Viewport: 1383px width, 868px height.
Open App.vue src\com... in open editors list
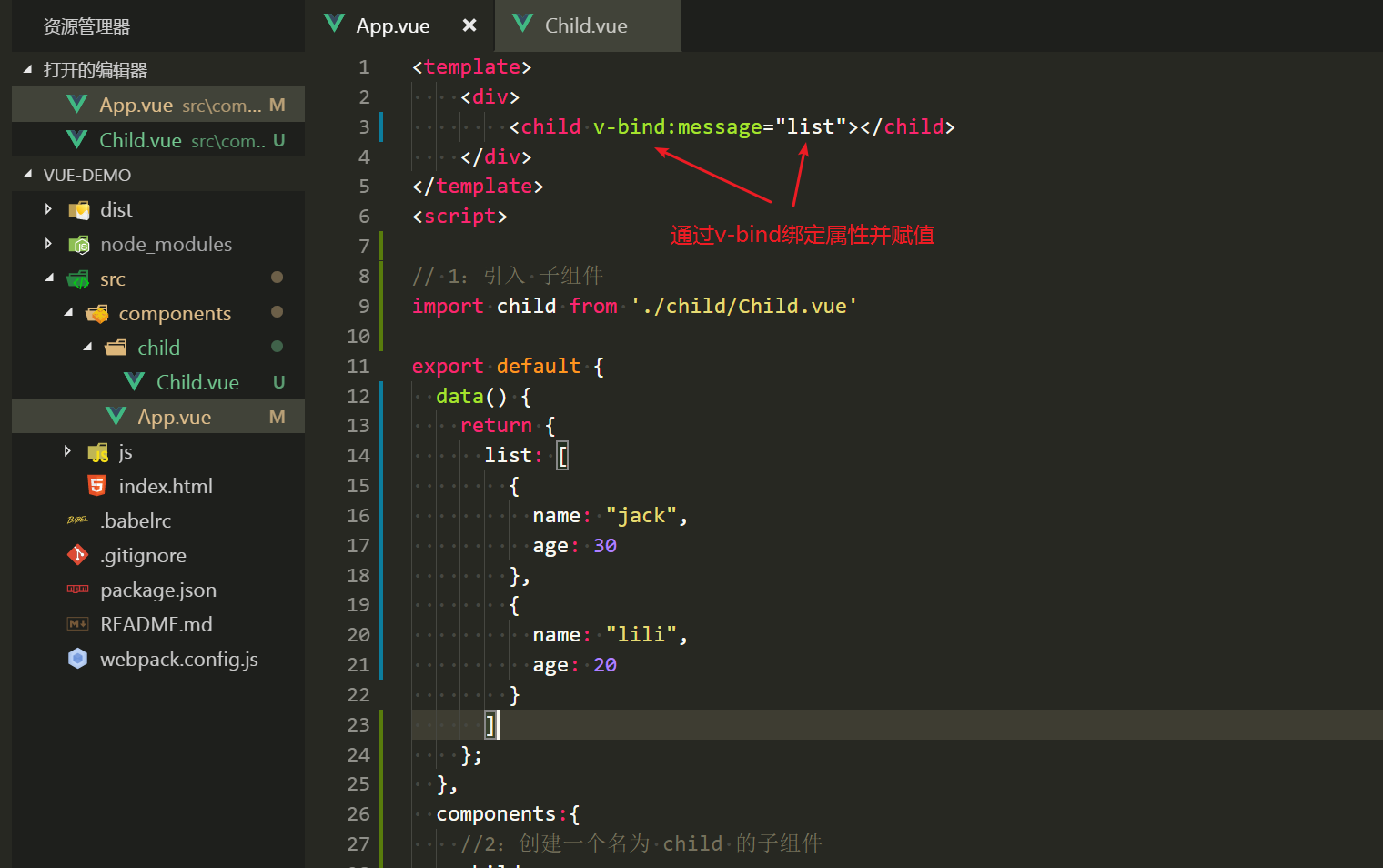click(x=158, y=105)
